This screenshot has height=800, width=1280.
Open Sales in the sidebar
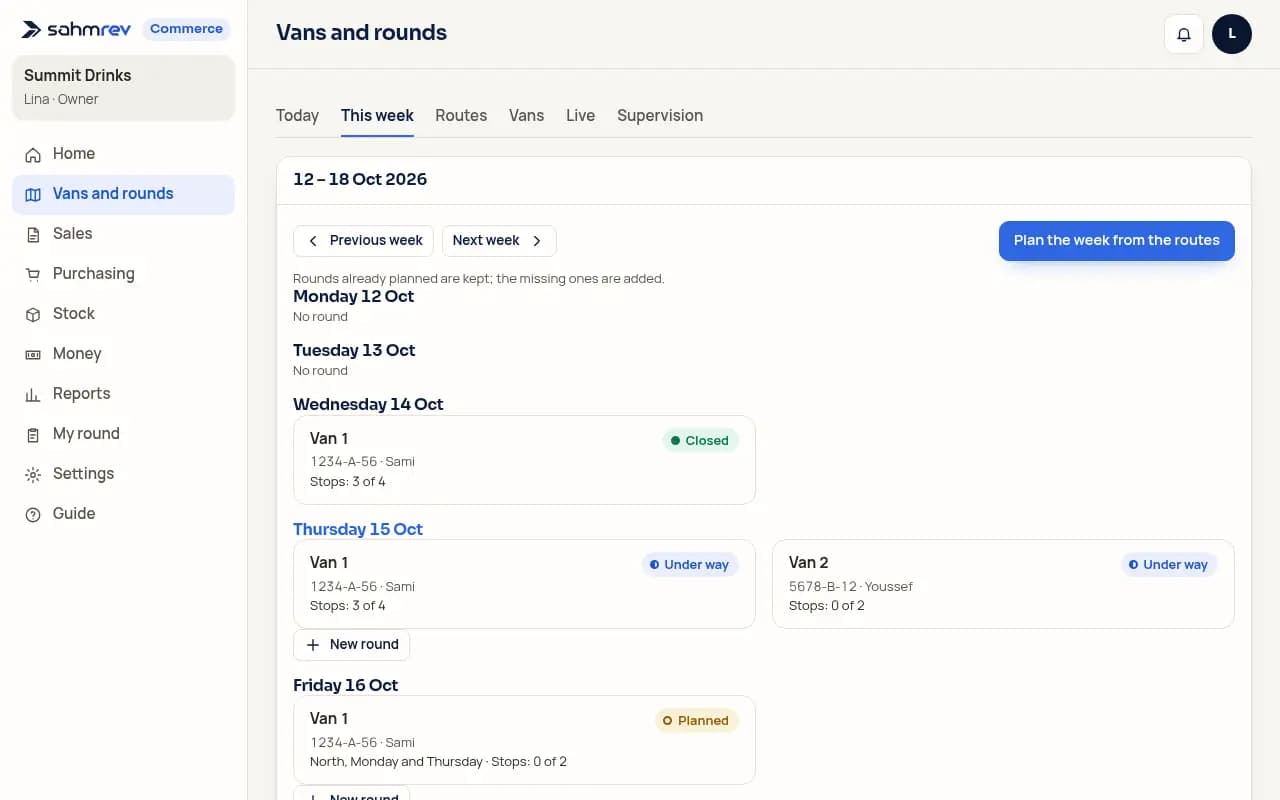[x=123, y=234]
